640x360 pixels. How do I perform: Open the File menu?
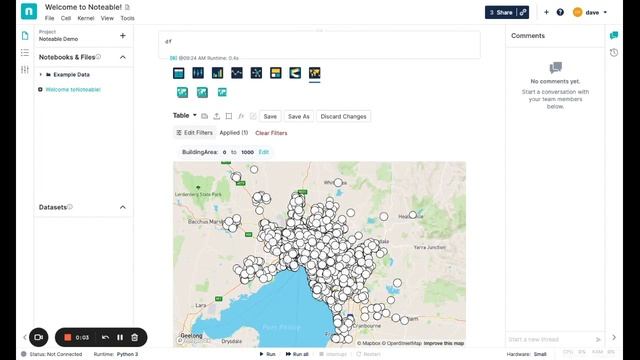49,18
